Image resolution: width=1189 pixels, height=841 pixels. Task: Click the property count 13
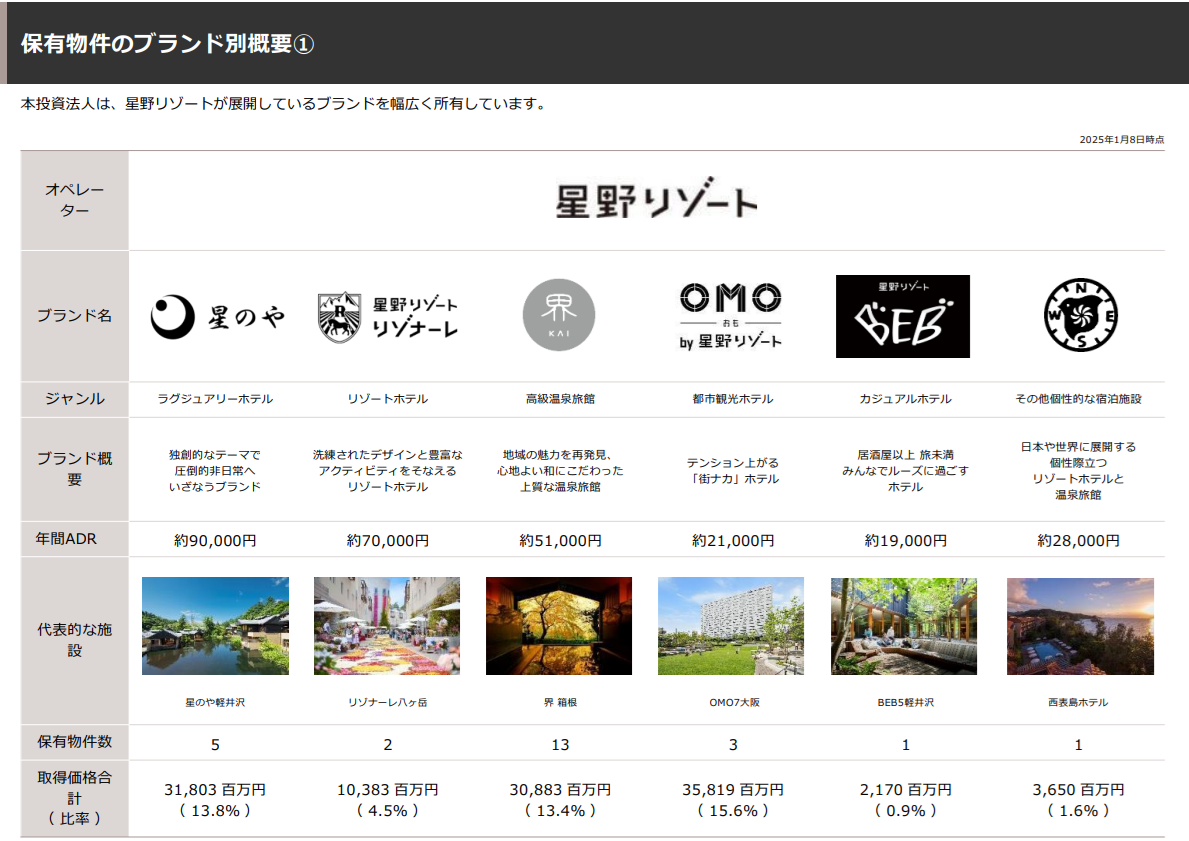(x=560, y=745)
